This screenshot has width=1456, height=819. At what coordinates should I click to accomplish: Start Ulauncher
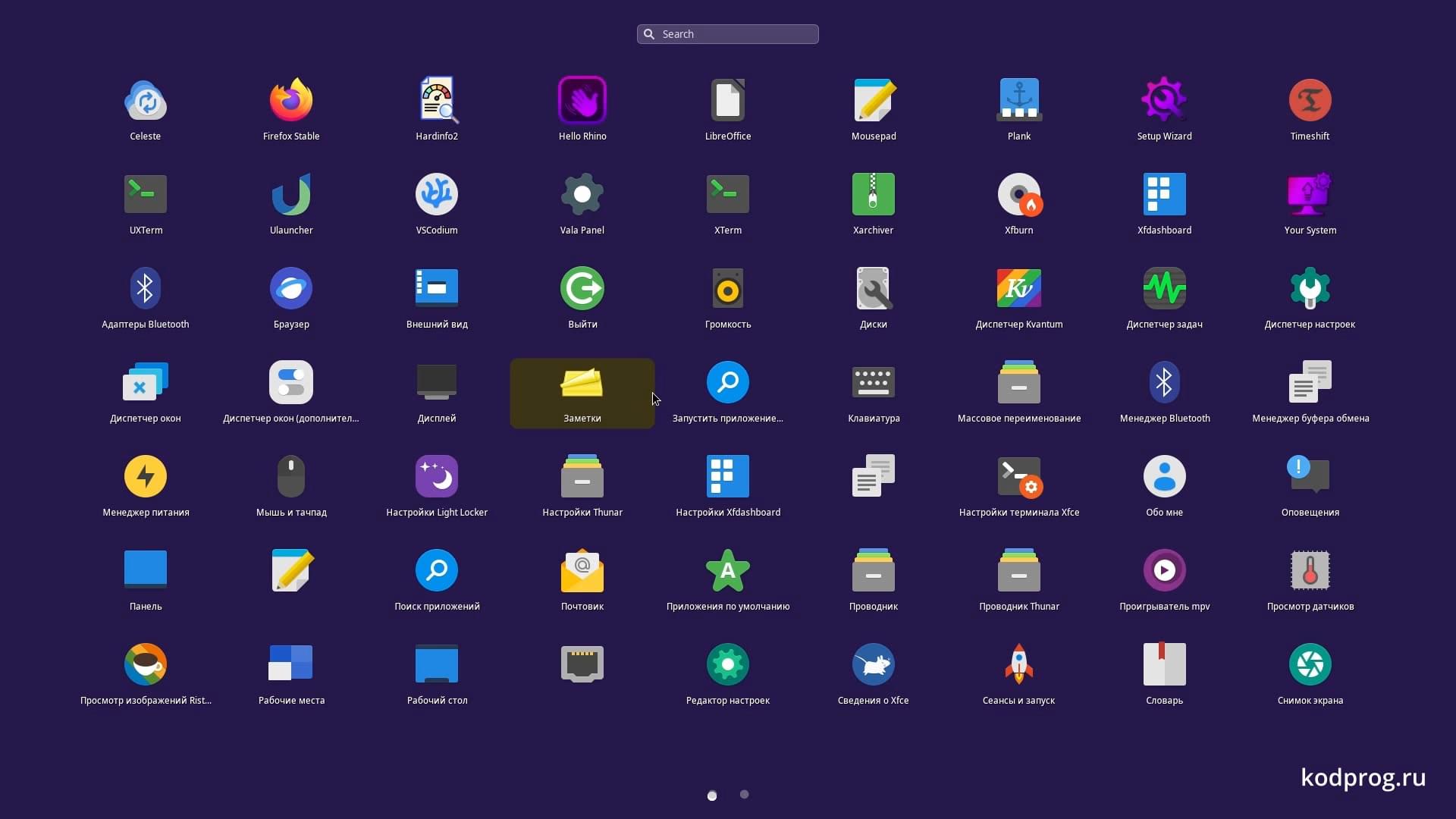coord(291,194)
